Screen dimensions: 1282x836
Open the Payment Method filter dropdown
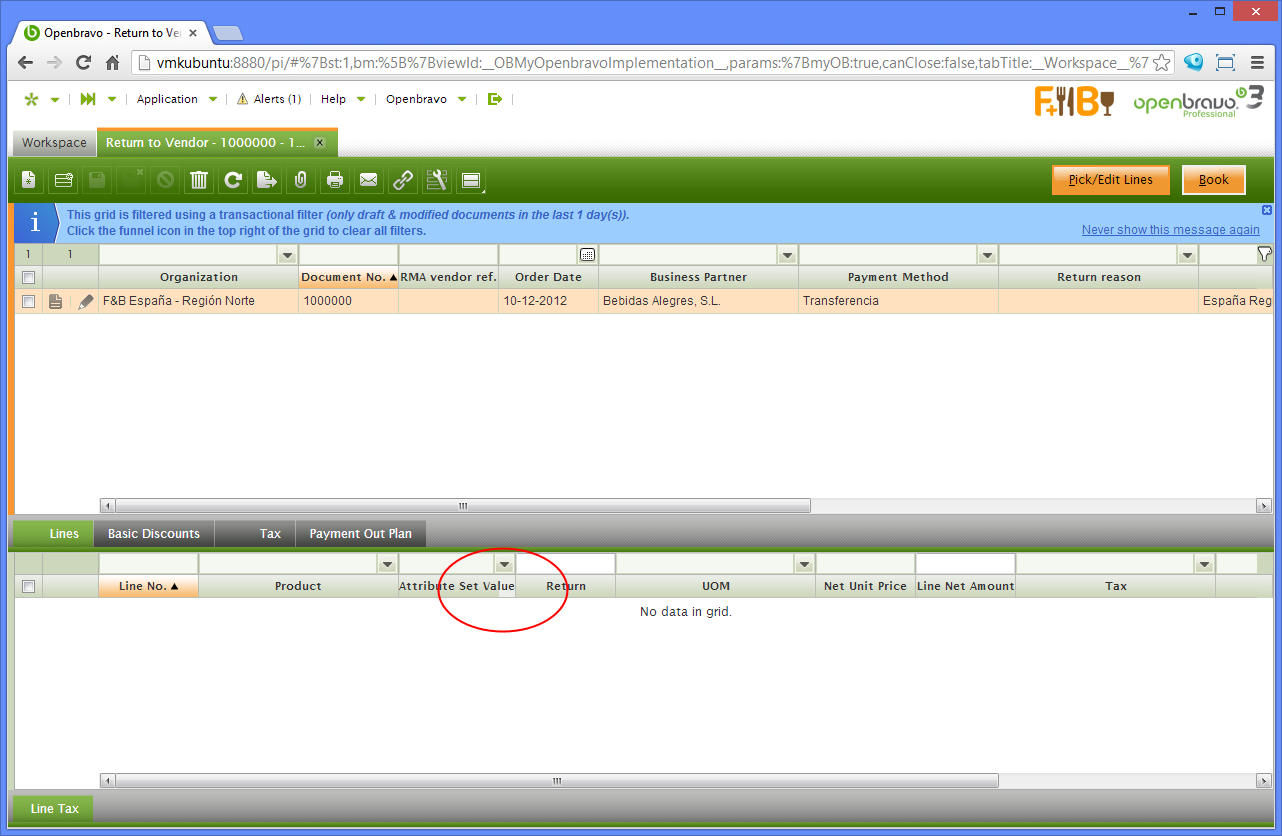click(988, 255)
